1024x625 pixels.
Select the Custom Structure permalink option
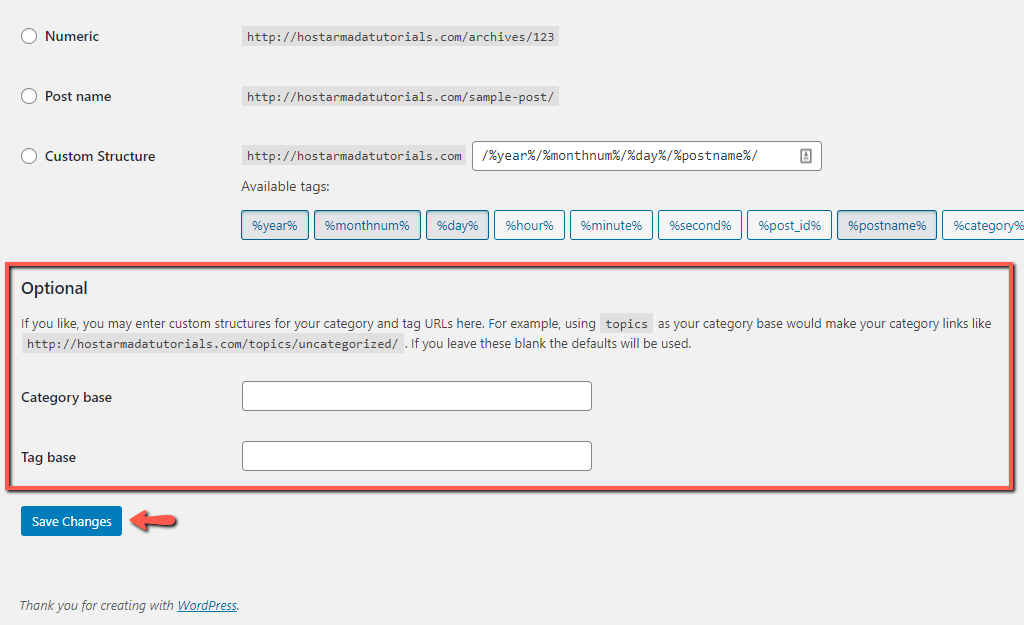28,156
